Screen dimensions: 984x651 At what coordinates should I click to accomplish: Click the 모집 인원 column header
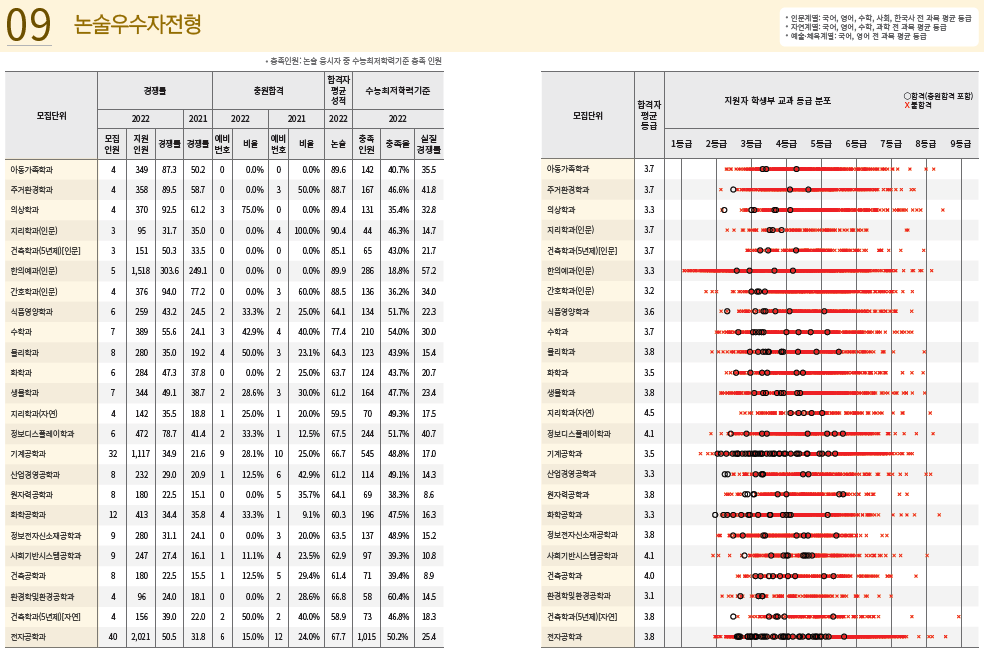[x=112, y=144]
